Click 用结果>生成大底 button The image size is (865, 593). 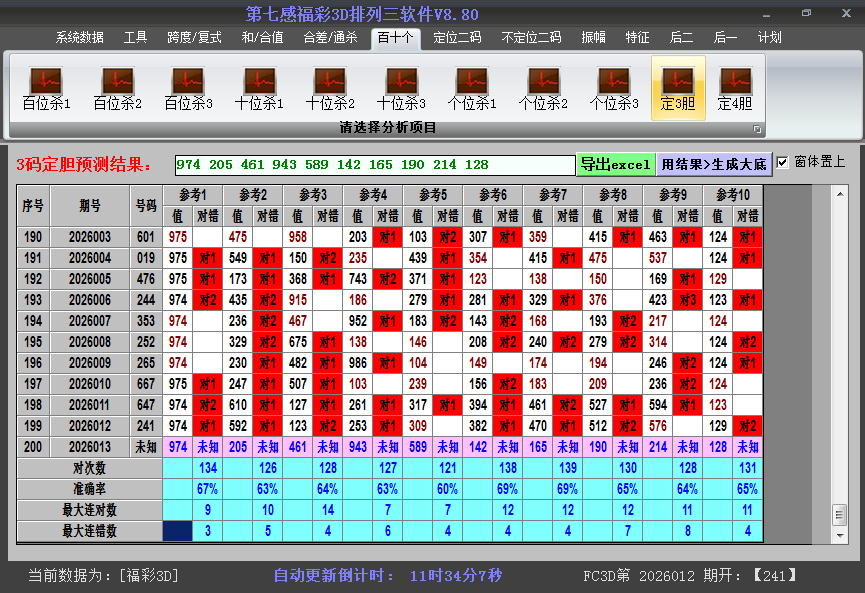(x=714, y=164)
